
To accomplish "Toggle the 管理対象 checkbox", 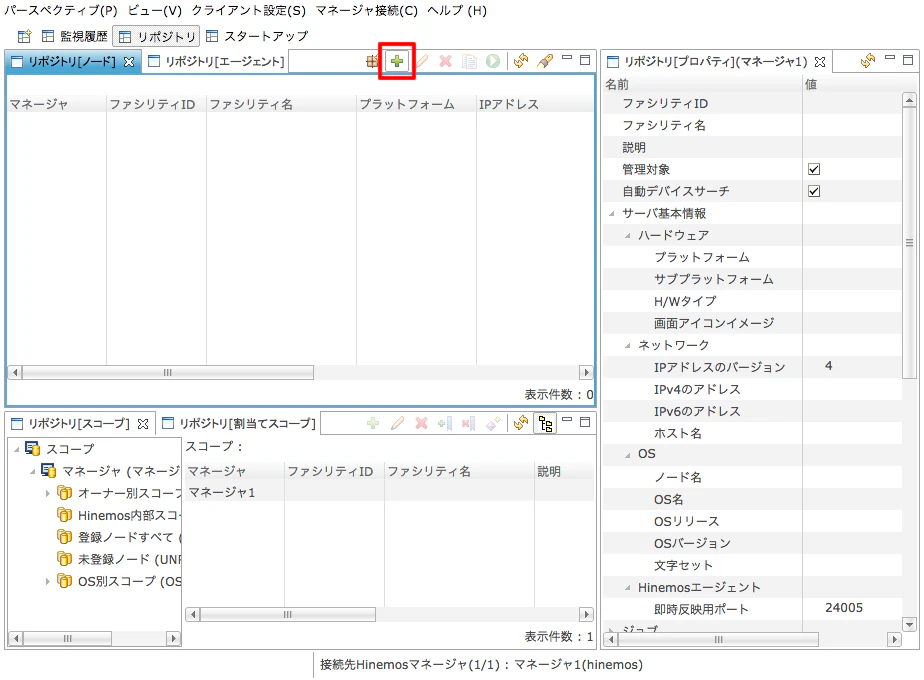I will click(814, 169).
